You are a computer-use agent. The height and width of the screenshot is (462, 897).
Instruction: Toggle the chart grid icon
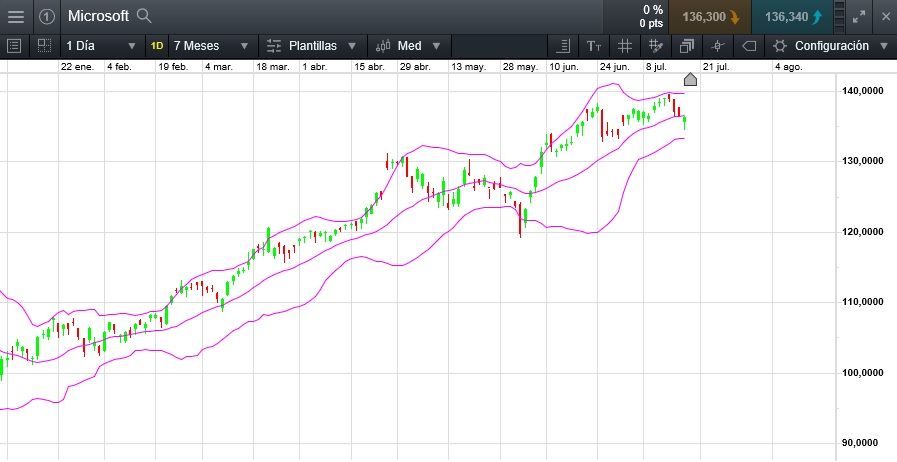tap(625, 46)
